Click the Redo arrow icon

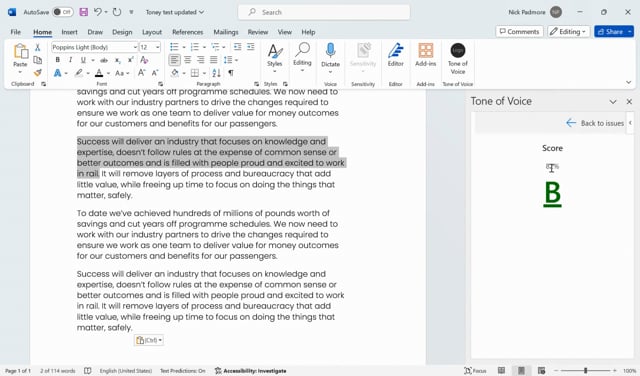click(117, 12)
